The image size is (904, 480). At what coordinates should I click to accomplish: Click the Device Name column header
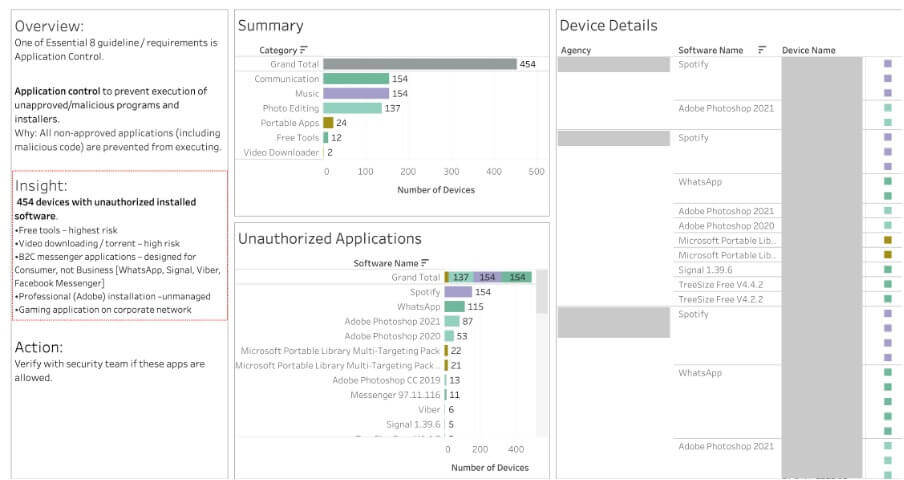(x=808, y=50)
